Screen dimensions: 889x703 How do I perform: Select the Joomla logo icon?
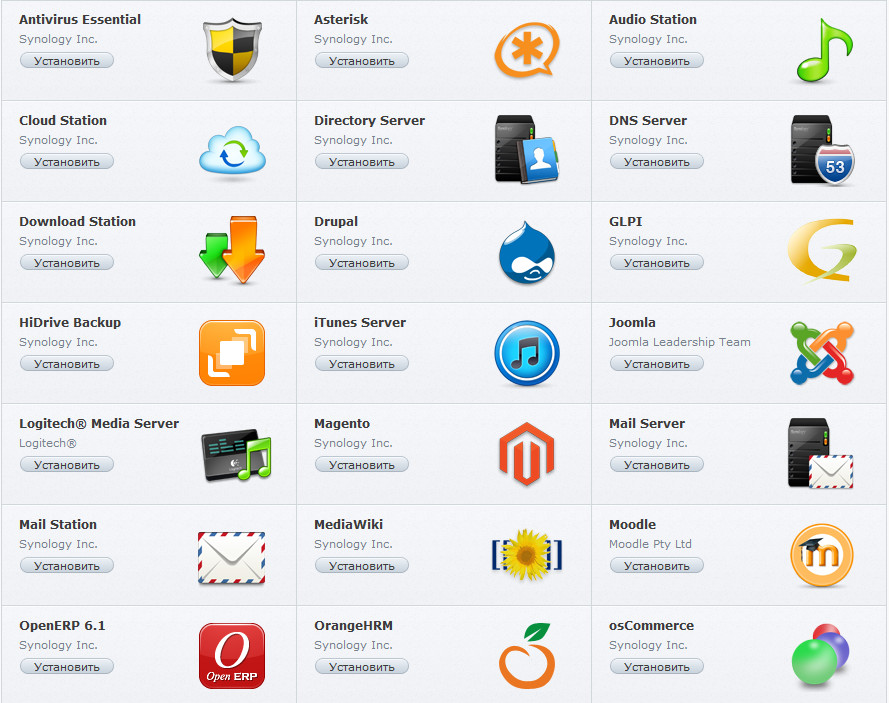tap(822, 353)
